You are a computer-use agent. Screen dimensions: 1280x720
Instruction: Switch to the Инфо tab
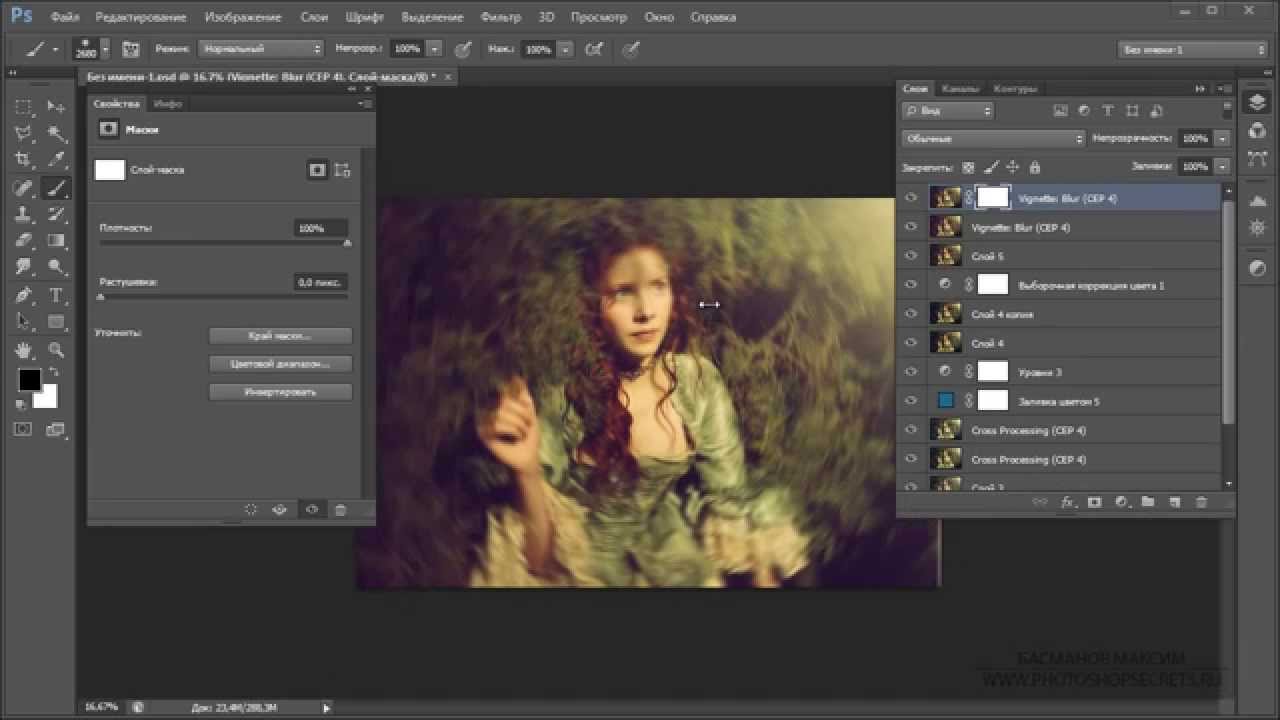click(168, 103)
